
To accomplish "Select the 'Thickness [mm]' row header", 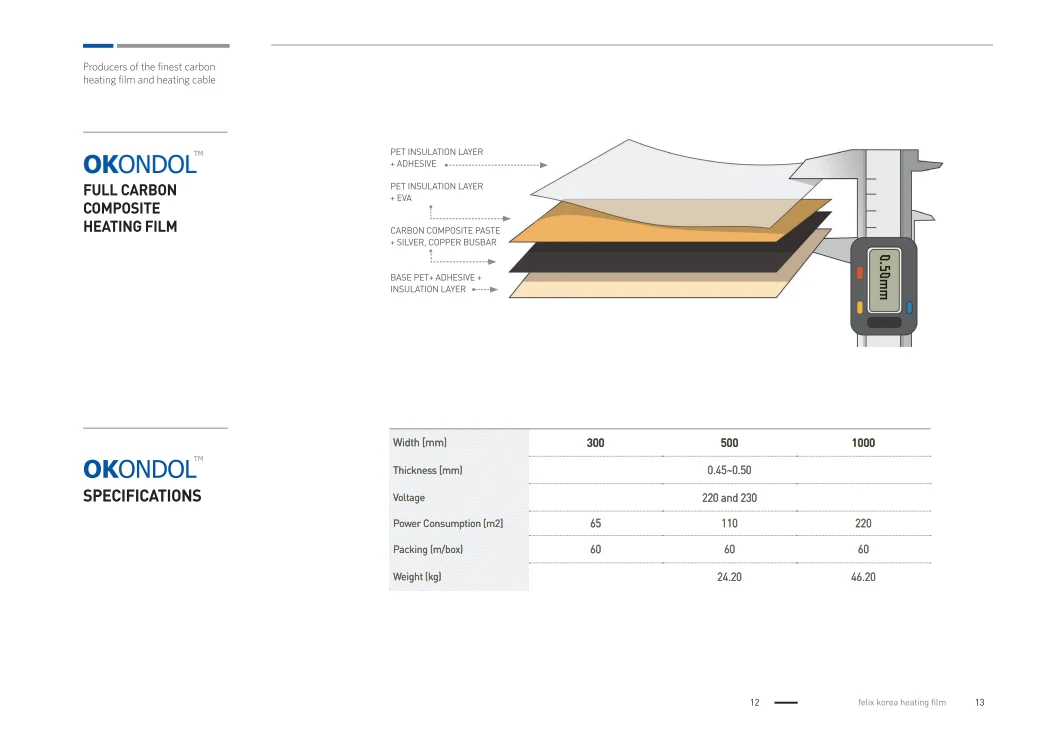I will click(428, 470).
